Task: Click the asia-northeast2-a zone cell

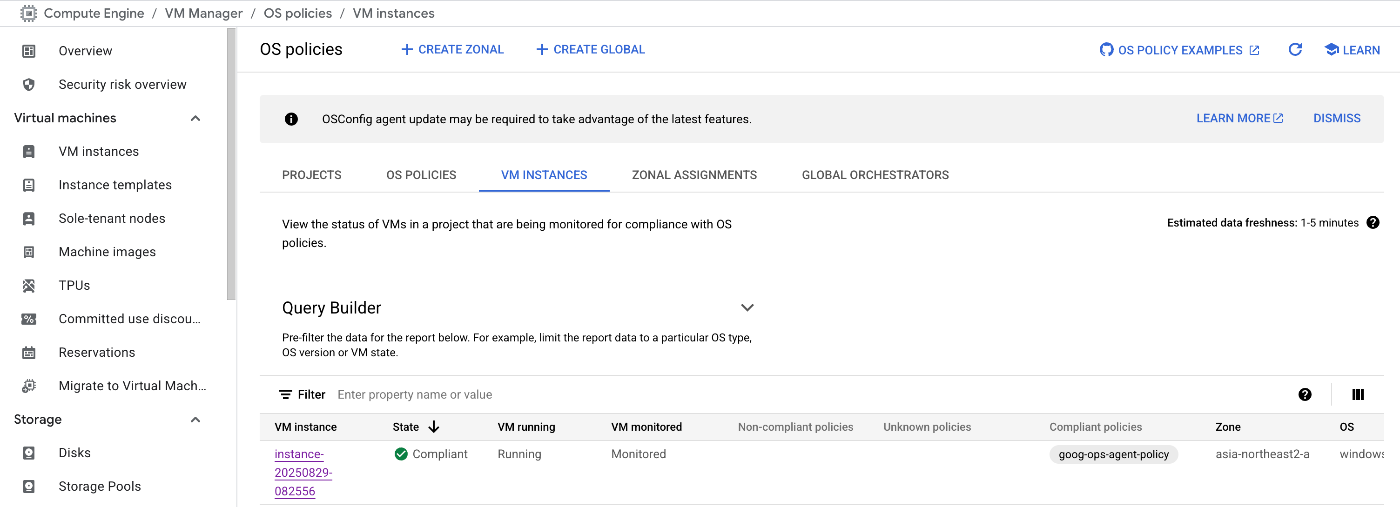Action: point(1263,454)
